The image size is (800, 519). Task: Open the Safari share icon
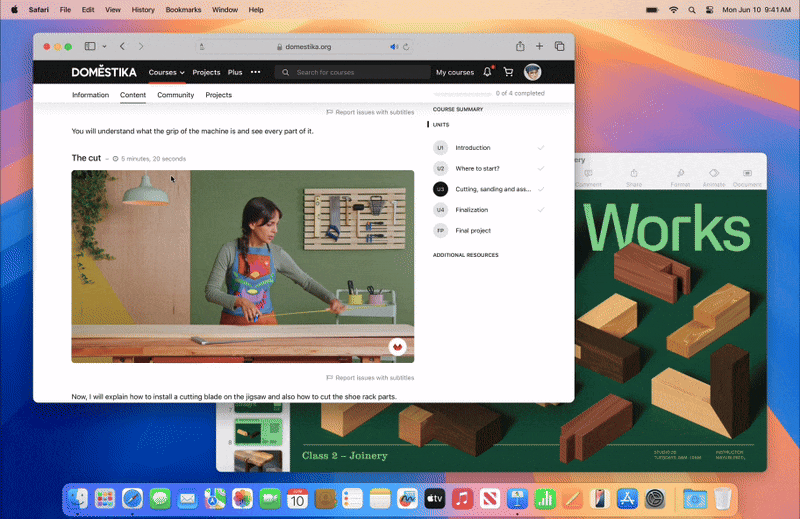tap(520, 46)
